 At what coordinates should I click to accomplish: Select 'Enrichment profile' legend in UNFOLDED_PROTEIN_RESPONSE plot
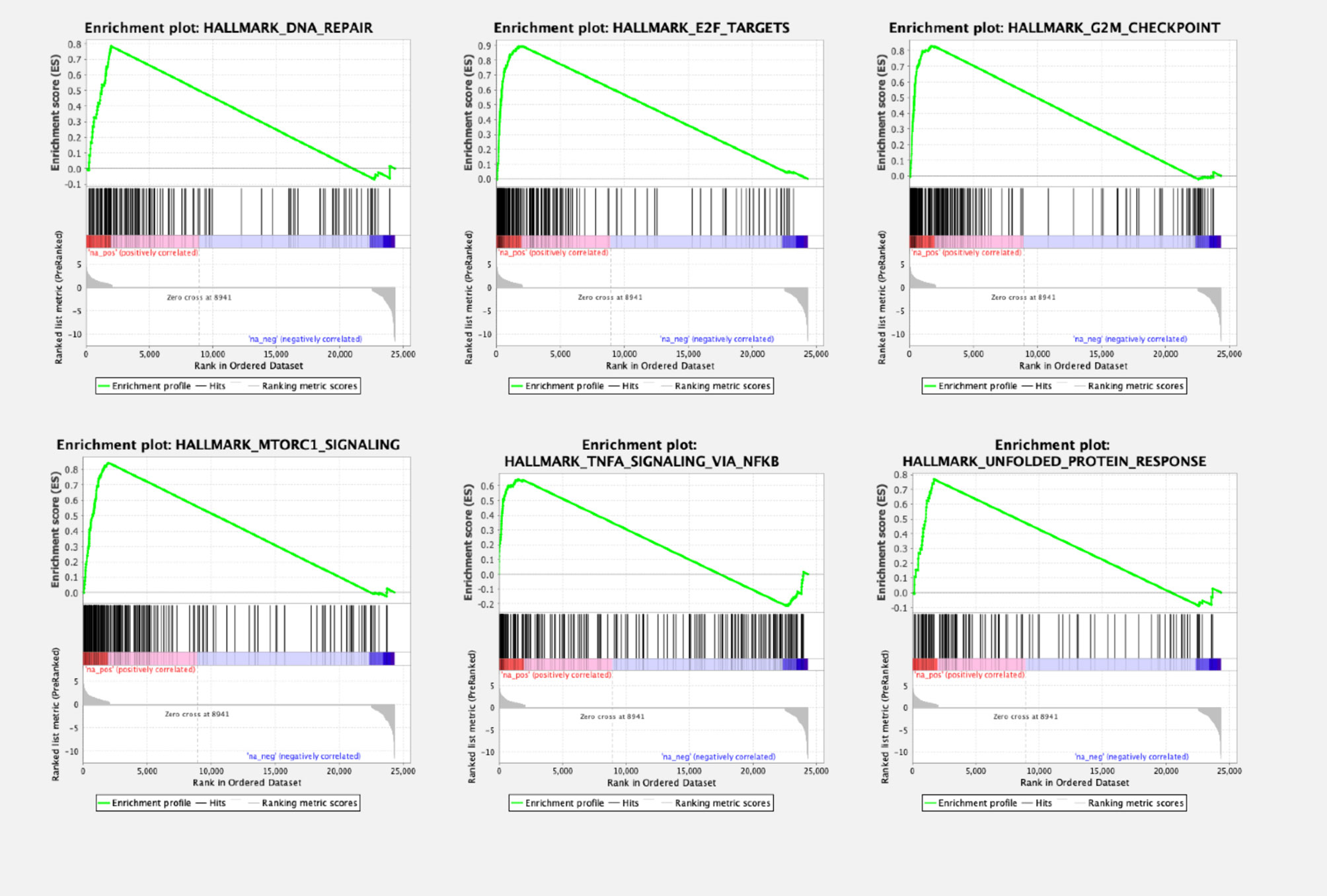pyautogui.click(x=971, y=803)
